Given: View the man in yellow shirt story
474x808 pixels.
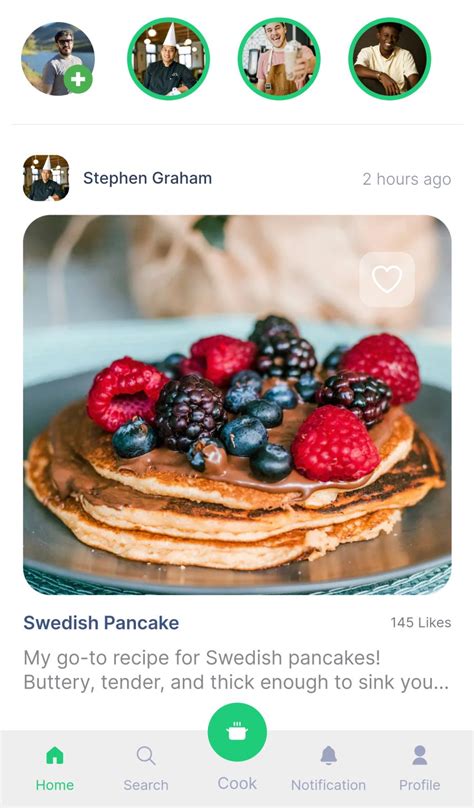Looking at the screenshot, I should coord(390,59).
